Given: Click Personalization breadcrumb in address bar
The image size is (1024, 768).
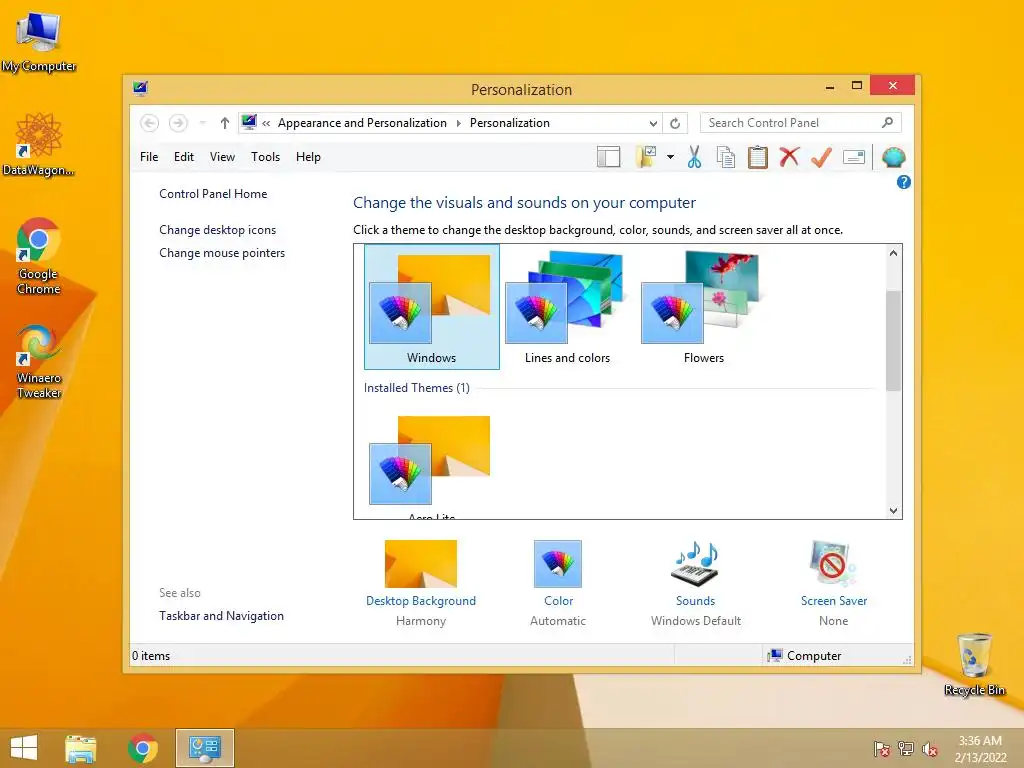Looking at the screenshot, I should (509, 123).
